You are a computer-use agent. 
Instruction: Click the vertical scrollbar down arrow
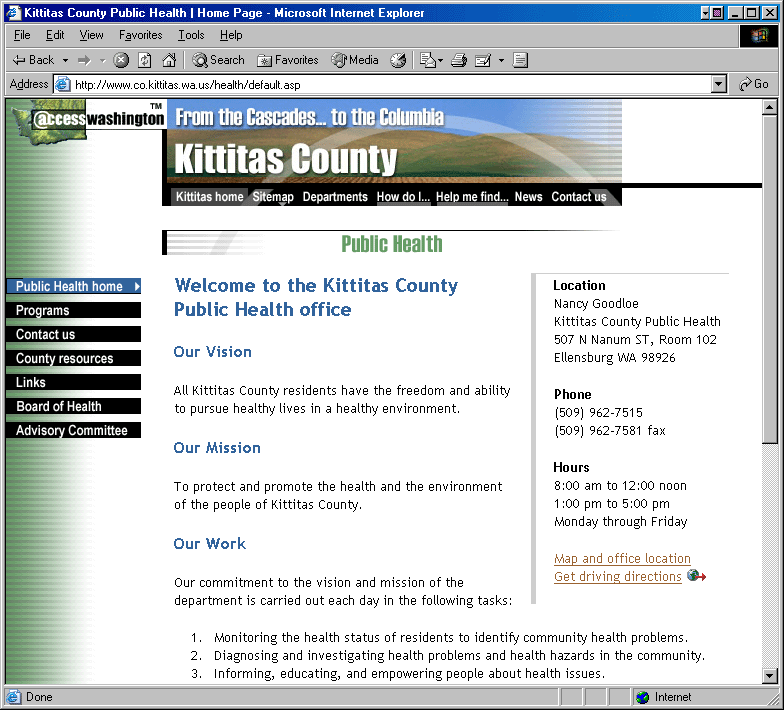(770, 677)
